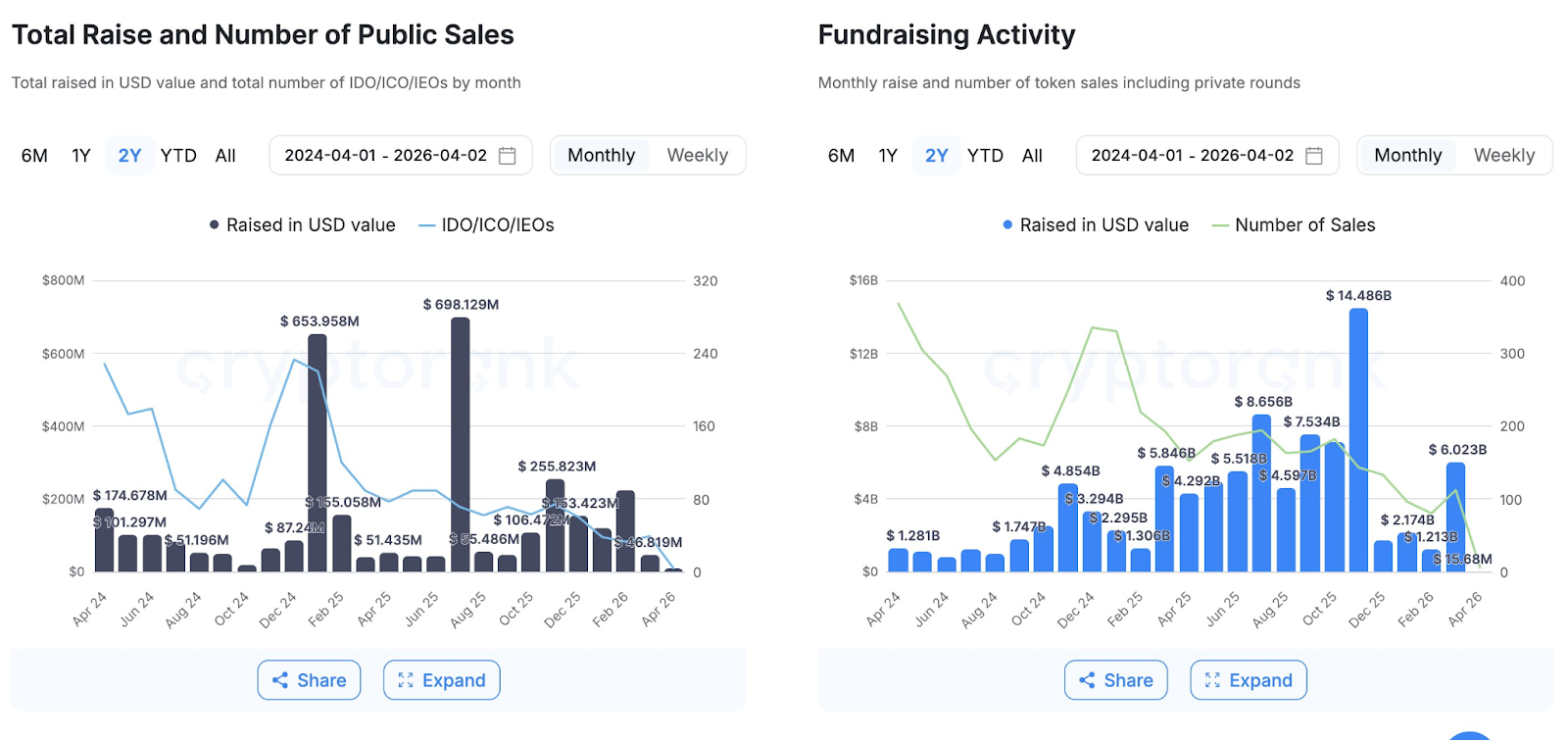Switch Fundraising Activity chart to Weekly

coord(1503,156)
